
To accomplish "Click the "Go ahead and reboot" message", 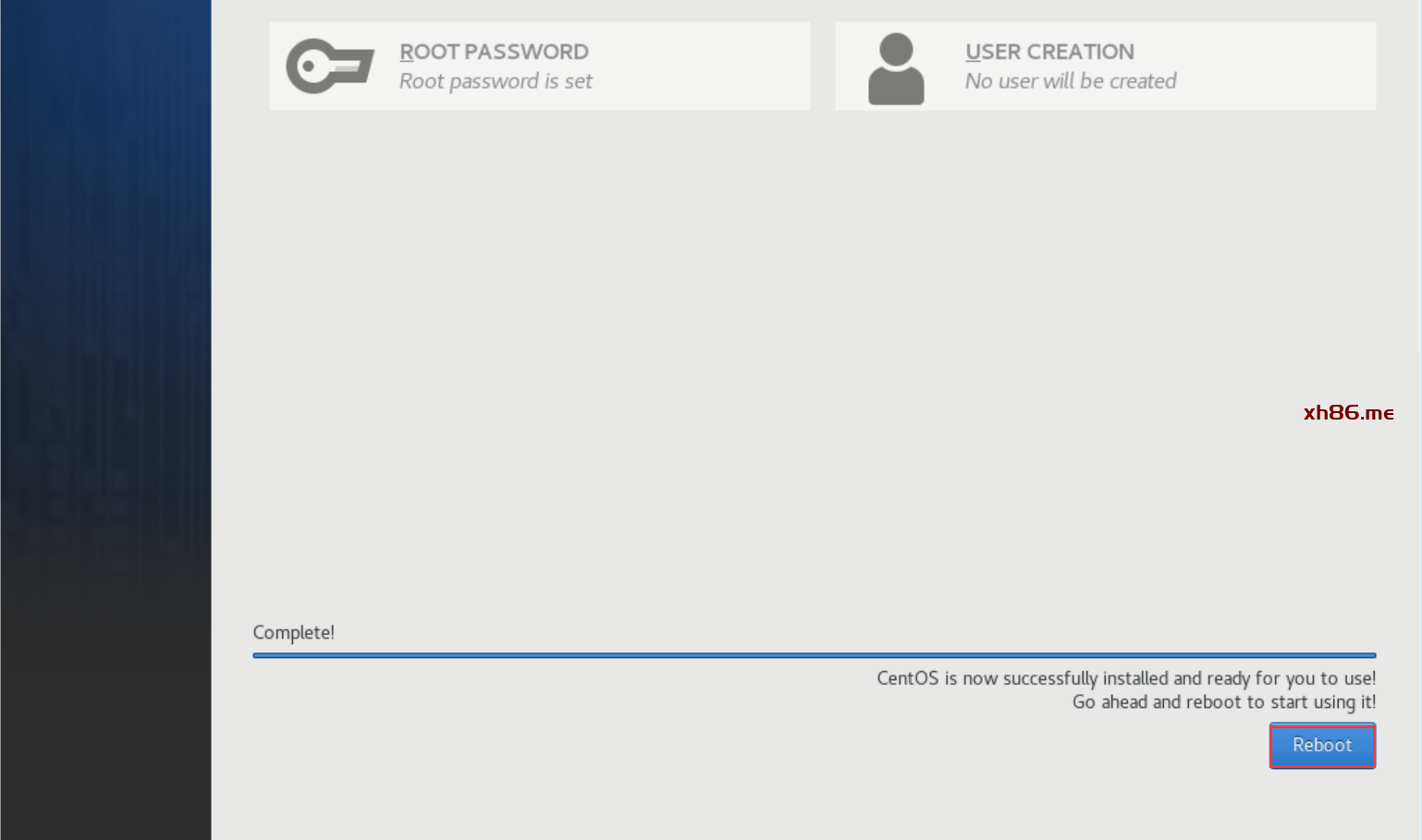I will coord(1223,702).
